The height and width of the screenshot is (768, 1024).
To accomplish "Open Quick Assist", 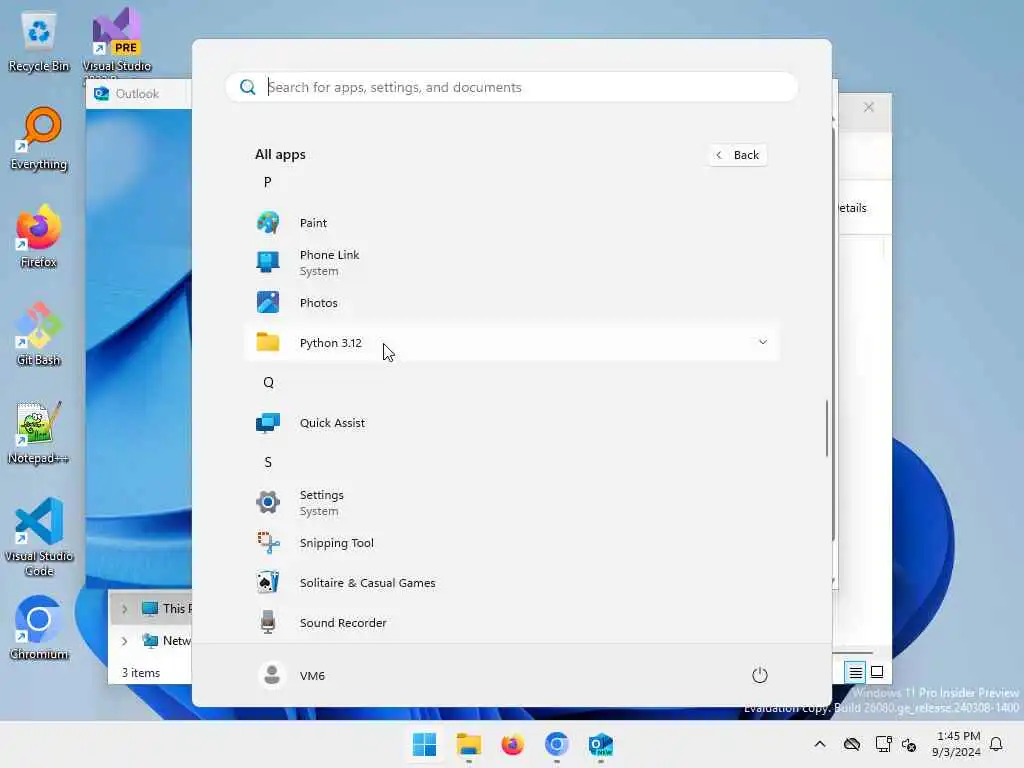I will pyautogui.click(x=512, y=423).
